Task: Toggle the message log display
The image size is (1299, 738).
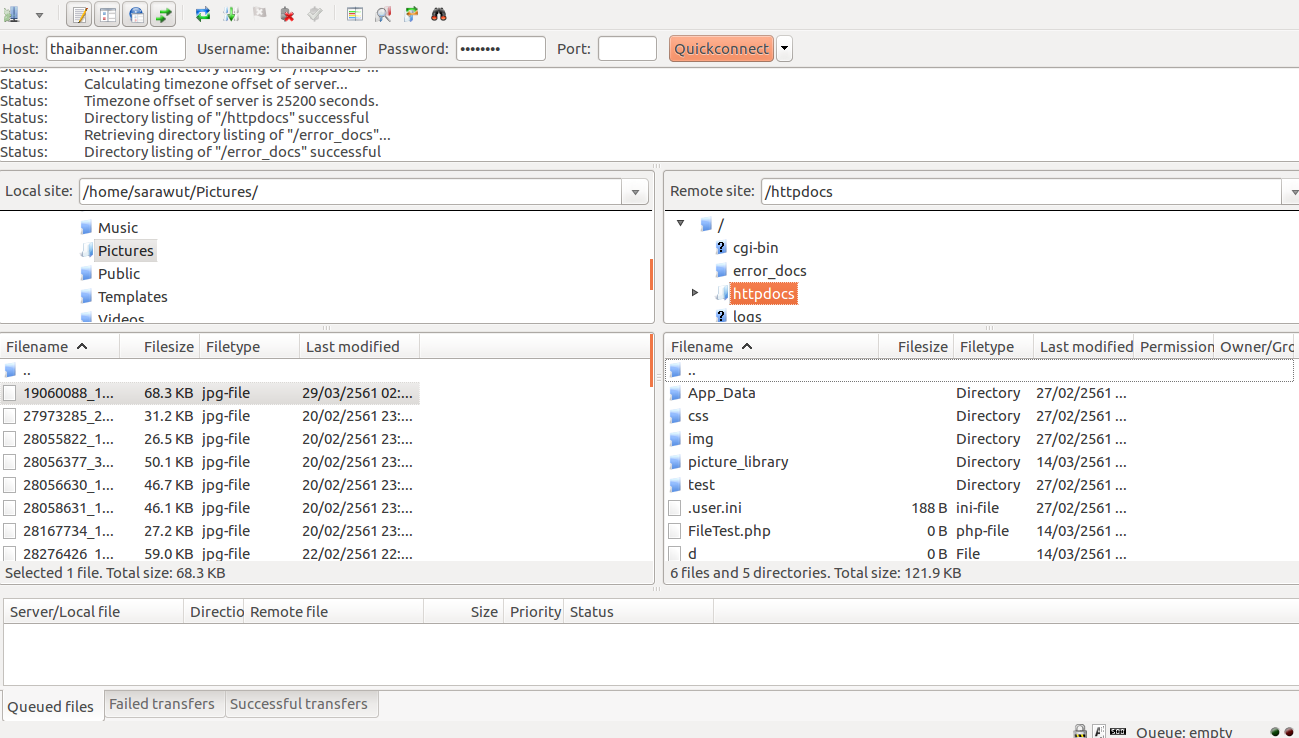Action: (80, 14)
